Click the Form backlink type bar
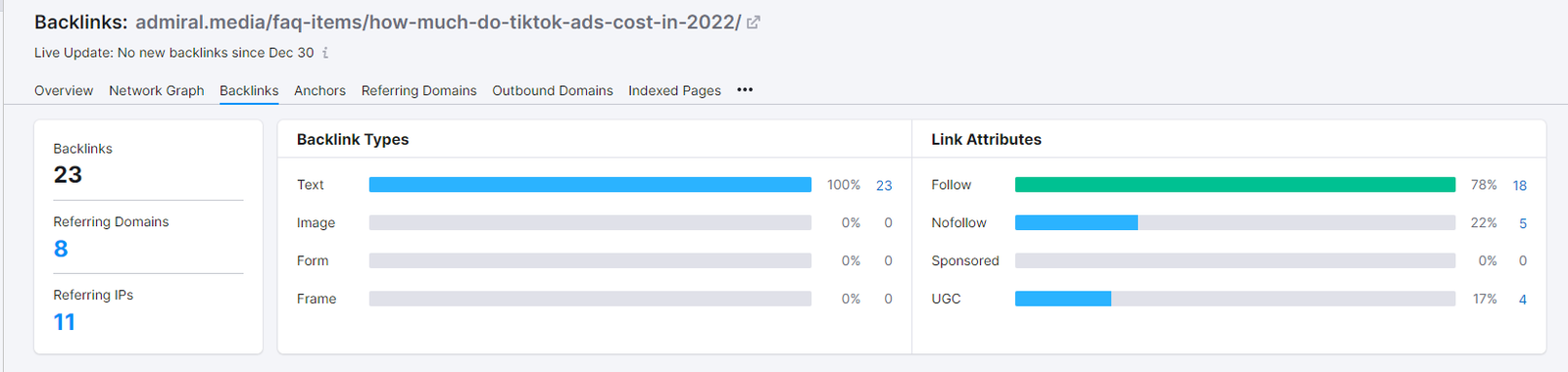Viewport: 1568px width, 372px height. click(590, 260)
